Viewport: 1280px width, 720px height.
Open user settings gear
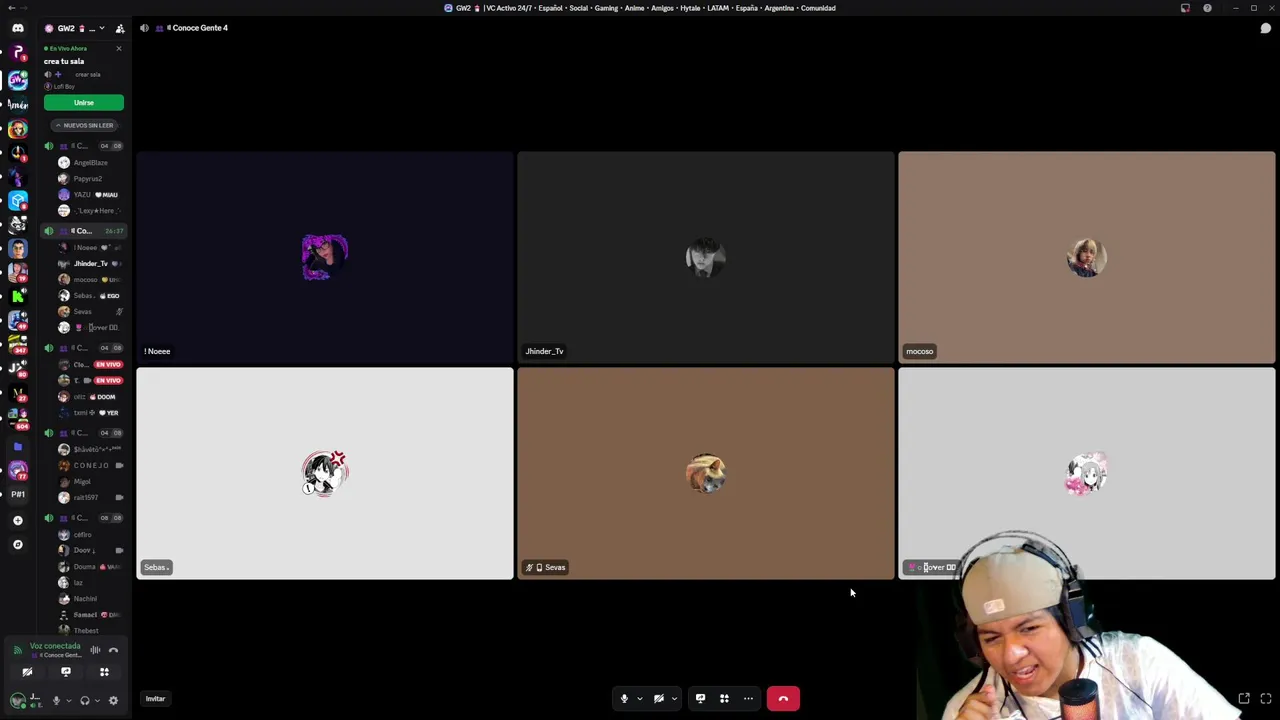tap(113, 701)
